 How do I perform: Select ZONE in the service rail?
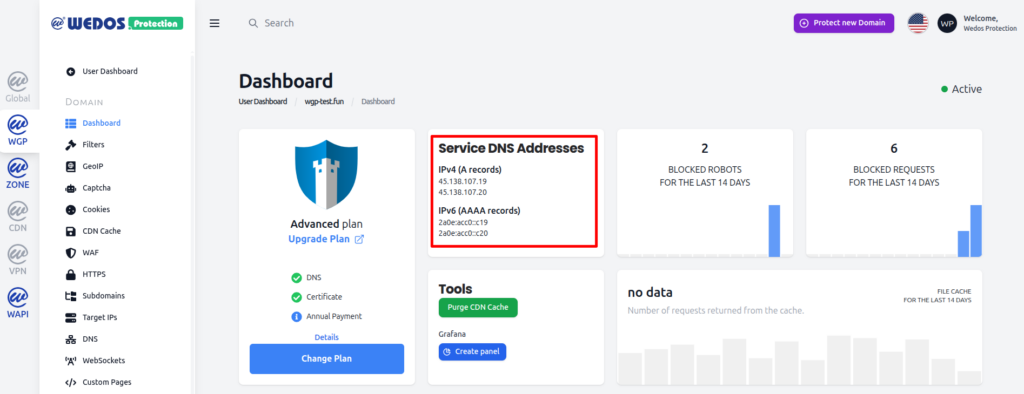click(x=18, y=173)
